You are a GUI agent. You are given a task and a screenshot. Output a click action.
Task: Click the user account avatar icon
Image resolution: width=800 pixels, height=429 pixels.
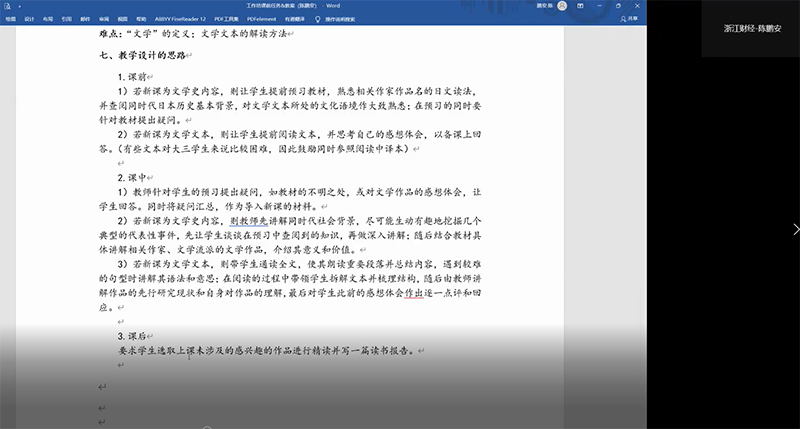pyautogui.click(x=563, y=5)
